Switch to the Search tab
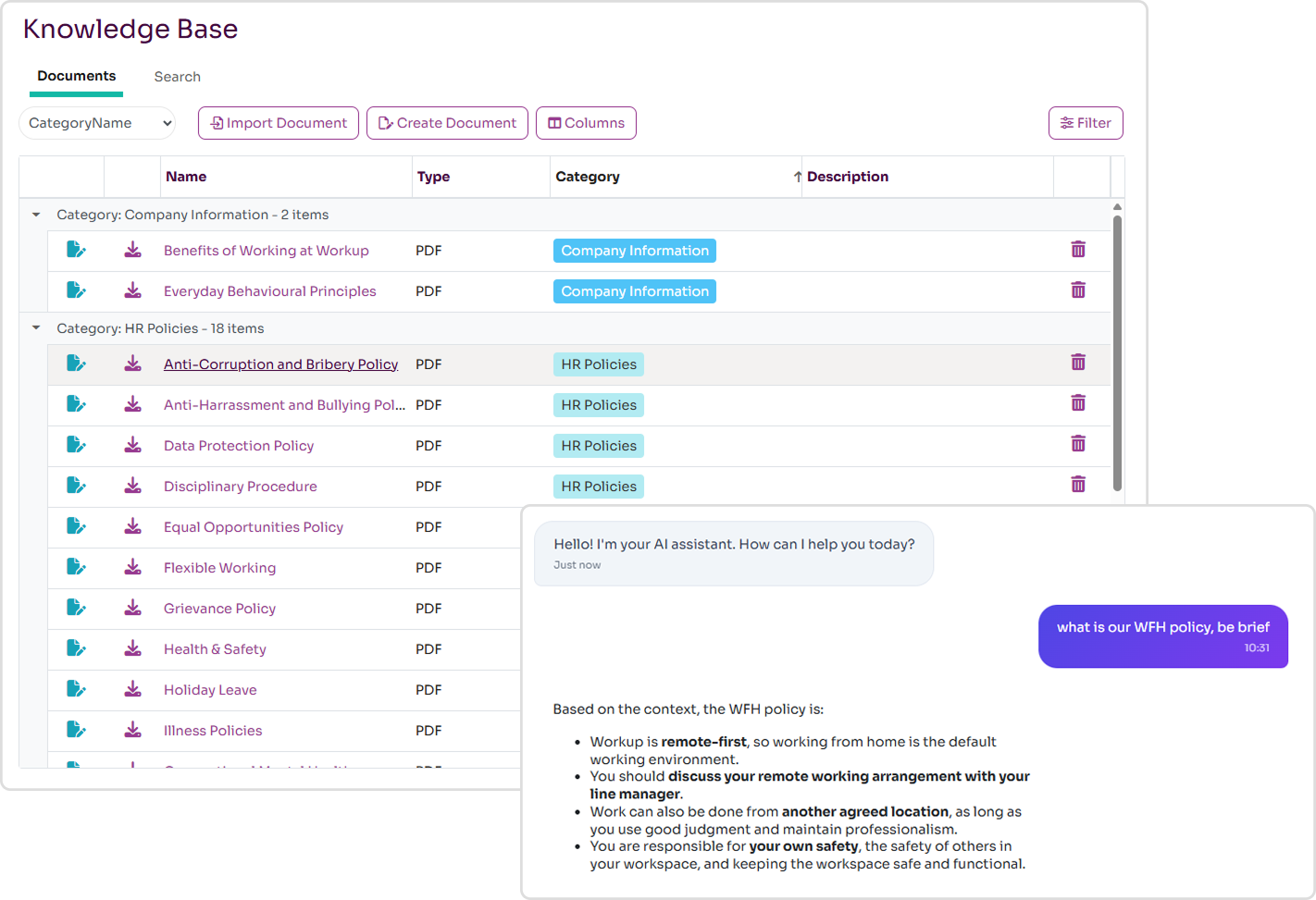 point(178,77)
